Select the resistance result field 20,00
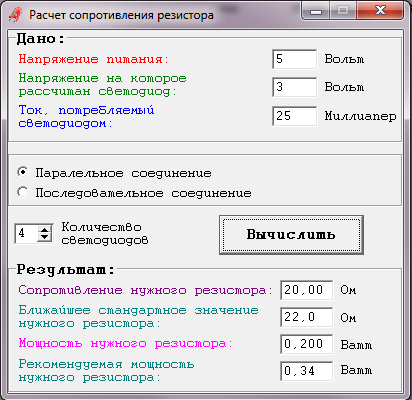The image size is (412, 400). tap(307, 290)
